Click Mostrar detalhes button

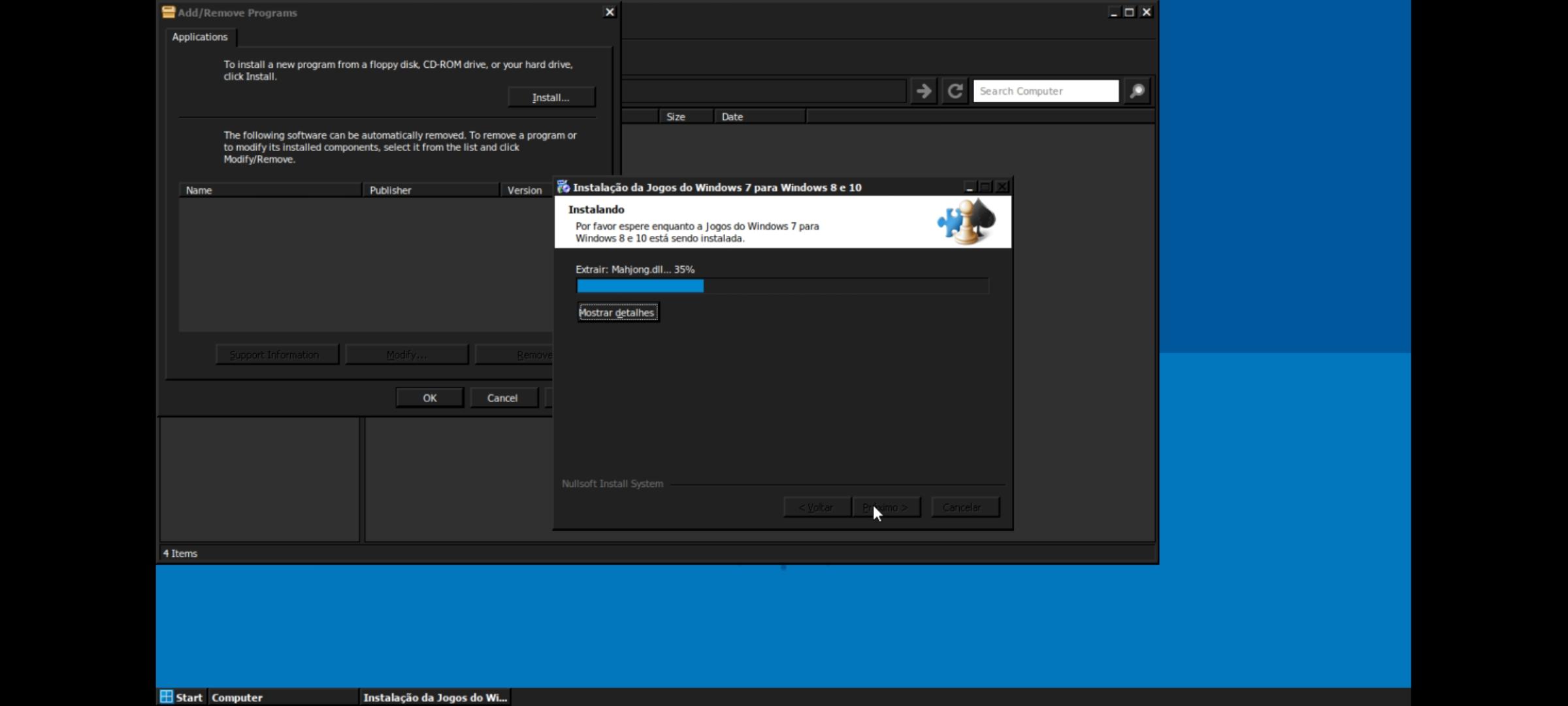(617, 312)
